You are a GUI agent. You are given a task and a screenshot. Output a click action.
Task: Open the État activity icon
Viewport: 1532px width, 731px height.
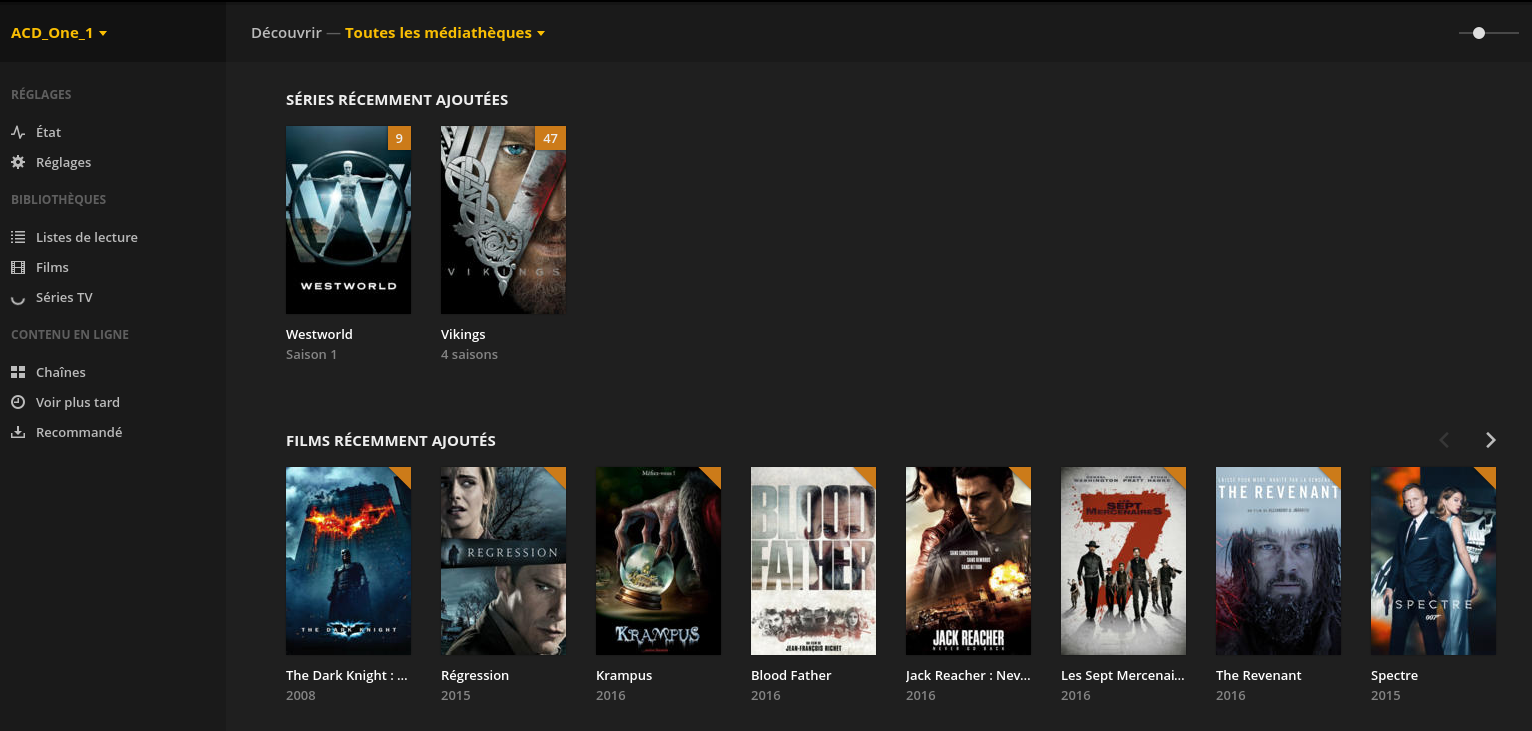(x=17, y=132)
